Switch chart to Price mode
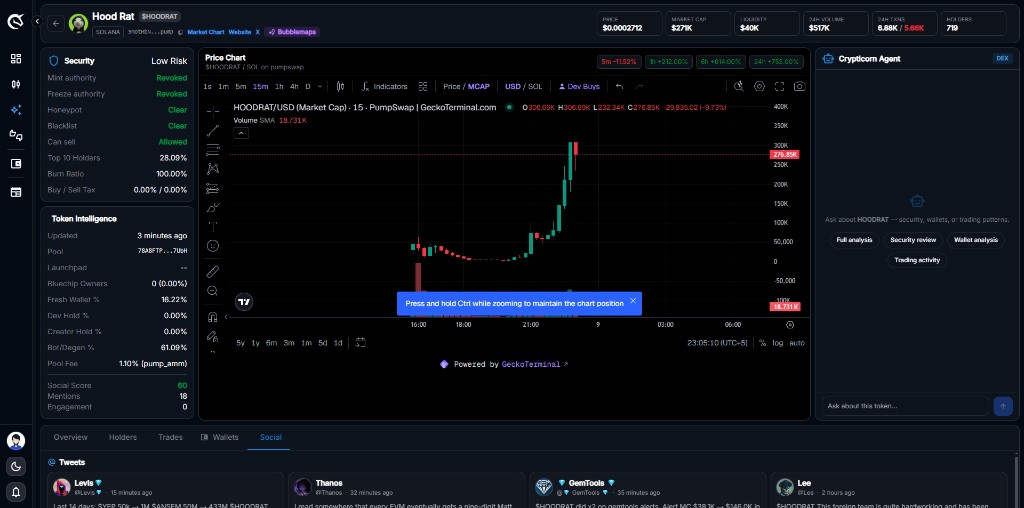The width and height of the screenshot is (1024, 508). coord(451,86)
